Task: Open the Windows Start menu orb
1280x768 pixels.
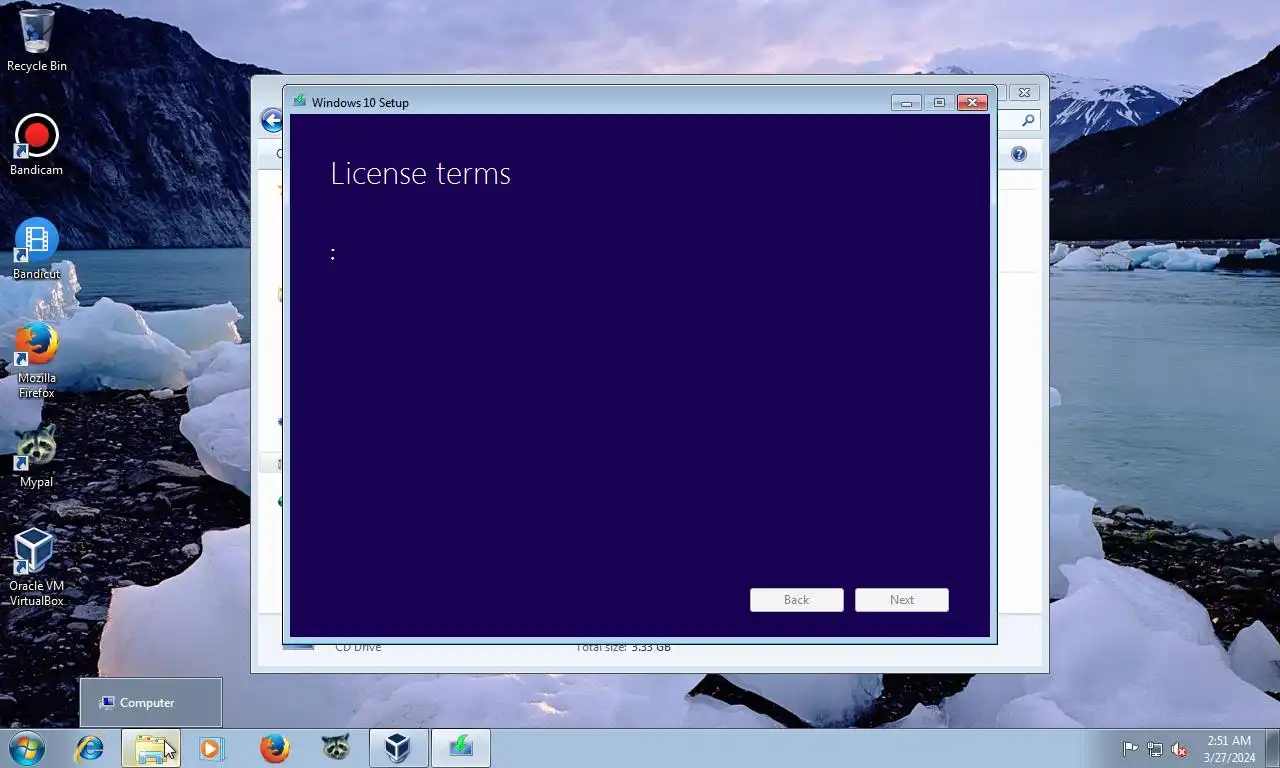Action: [27, 748]
